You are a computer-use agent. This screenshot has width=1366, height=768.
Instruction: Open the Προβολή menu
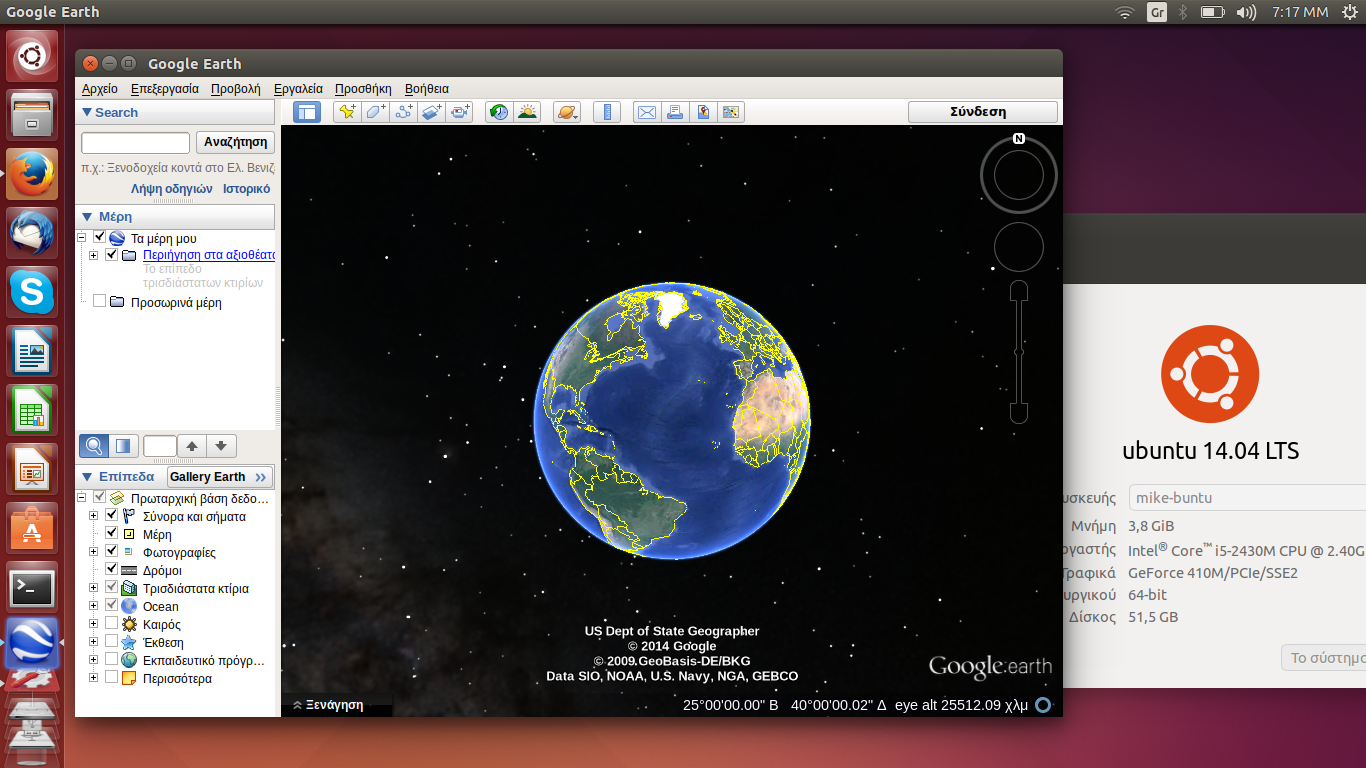click(x=235, y=89)
